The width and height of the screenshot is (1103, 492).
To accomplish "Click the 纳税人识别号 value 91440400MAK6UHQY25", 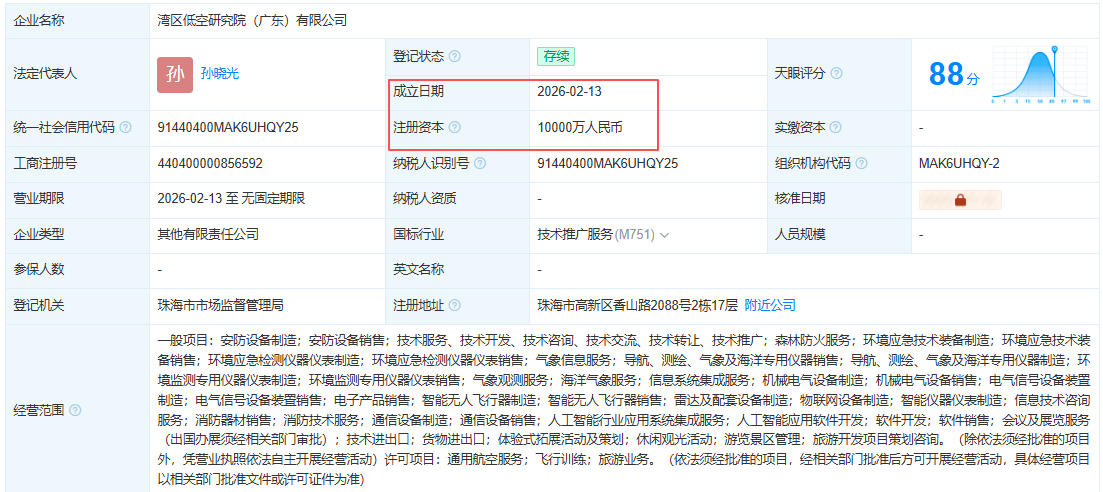I will pos(608,163).
